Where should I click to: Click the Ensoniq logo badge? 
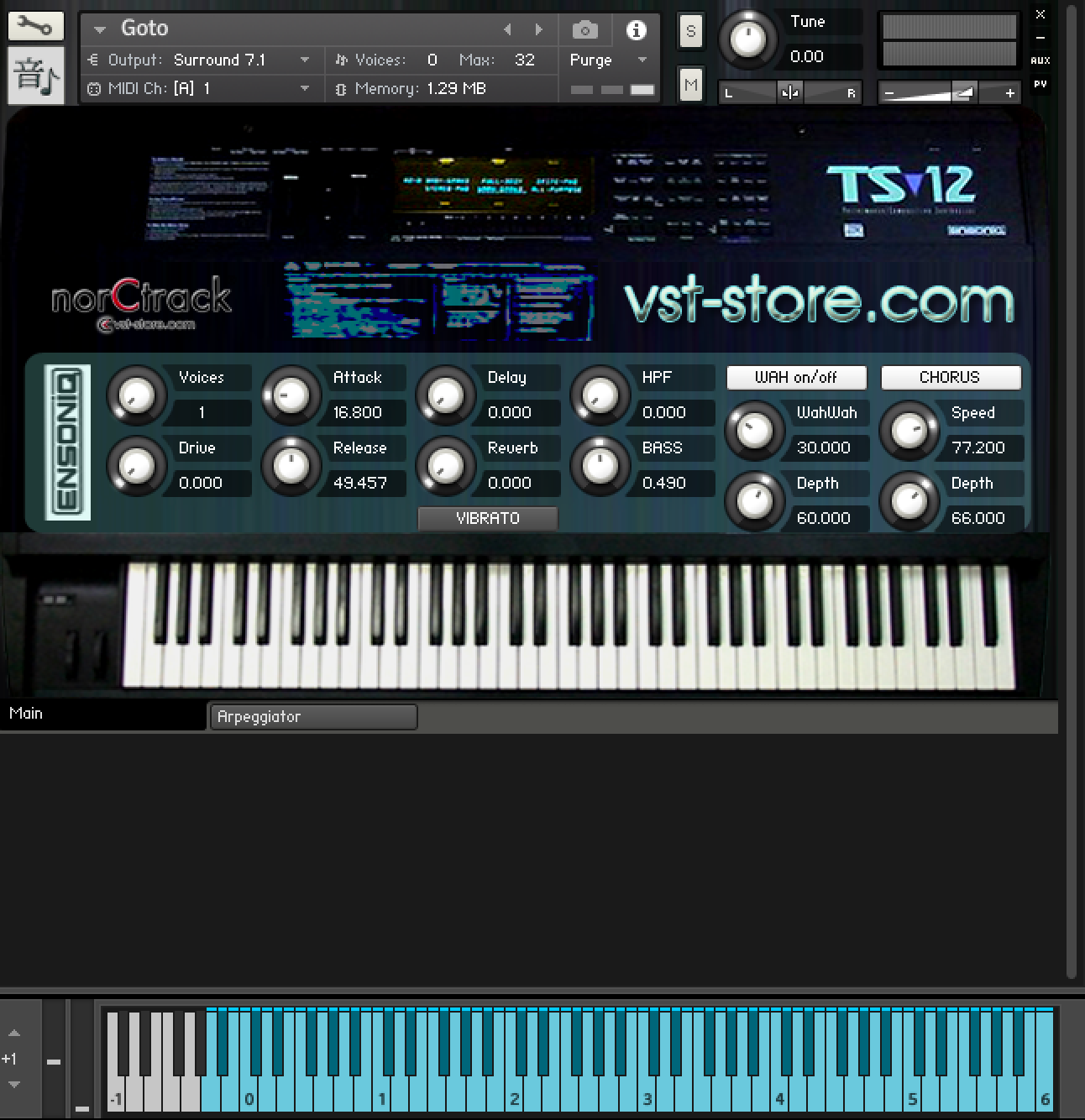click(67, 442)
